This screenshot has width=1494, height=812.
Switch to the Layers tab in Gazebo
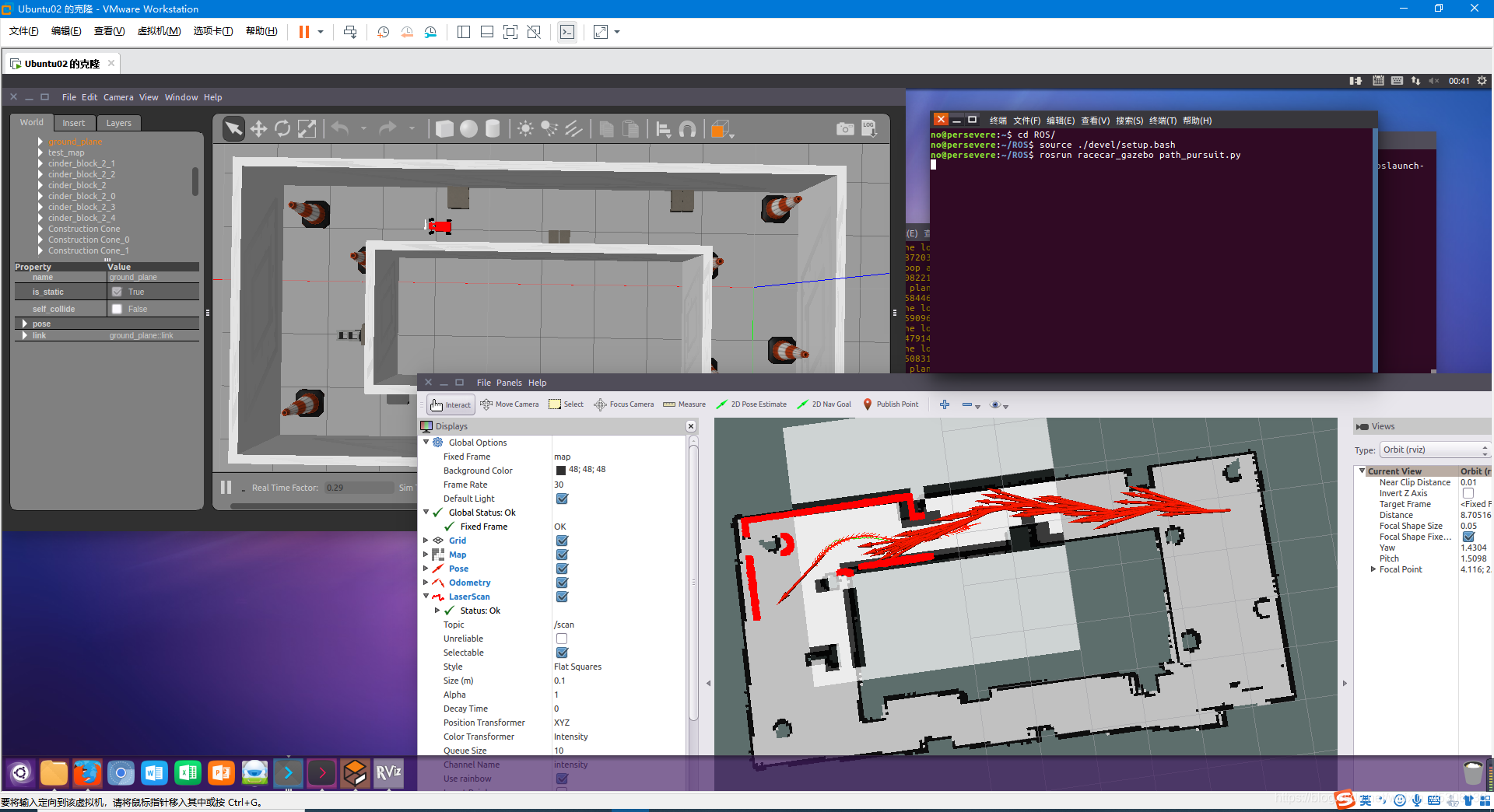pos(119,123)
